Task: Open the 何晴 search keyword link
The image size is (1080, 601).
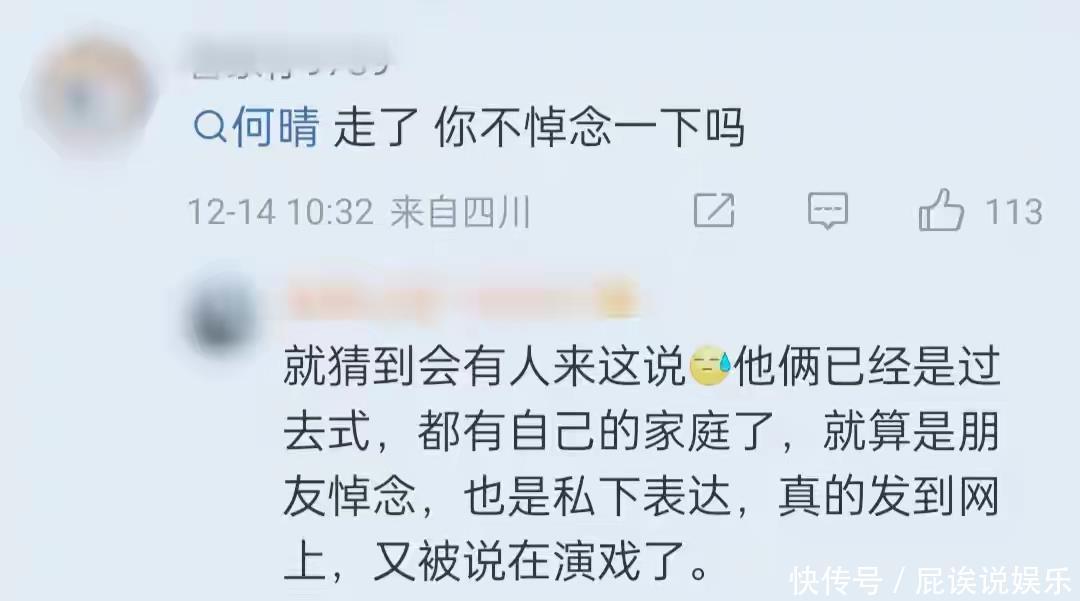Action: (x=276, y=127)
